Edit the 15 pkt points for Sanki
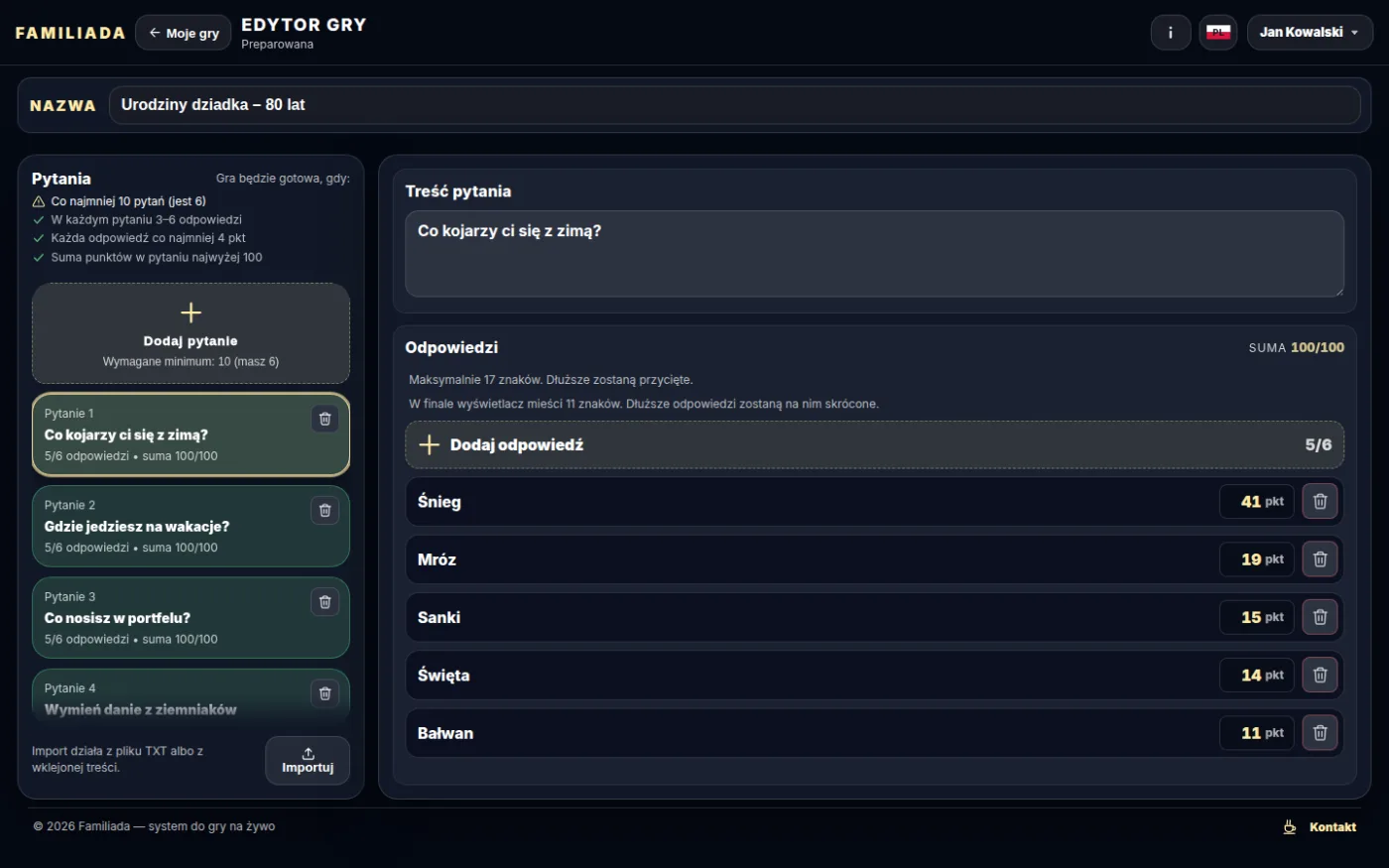Viewport: 1389px width, 868px height. (1256, 617)
